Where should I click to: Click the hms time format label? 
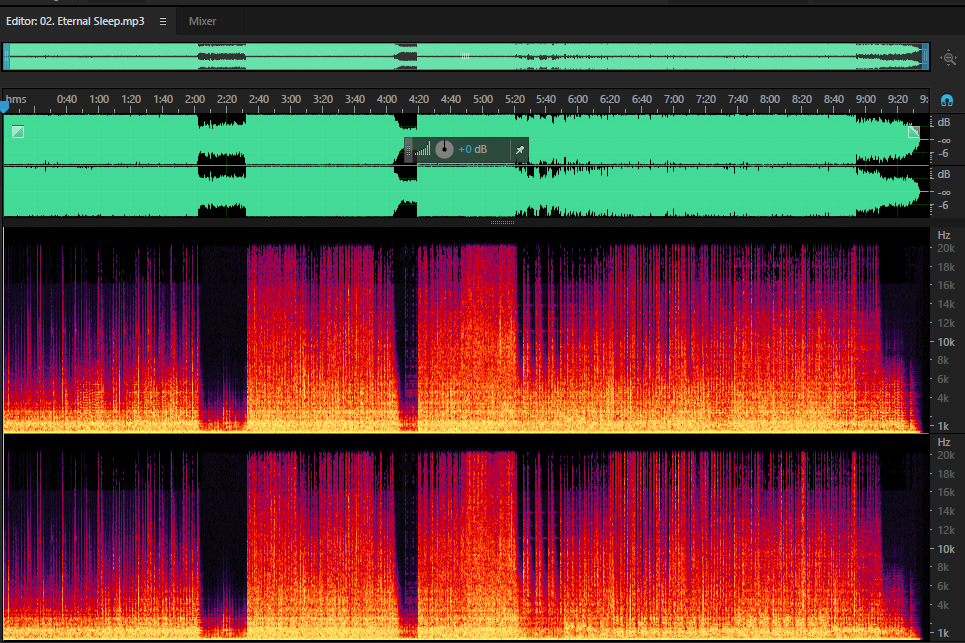coord(17,99)
